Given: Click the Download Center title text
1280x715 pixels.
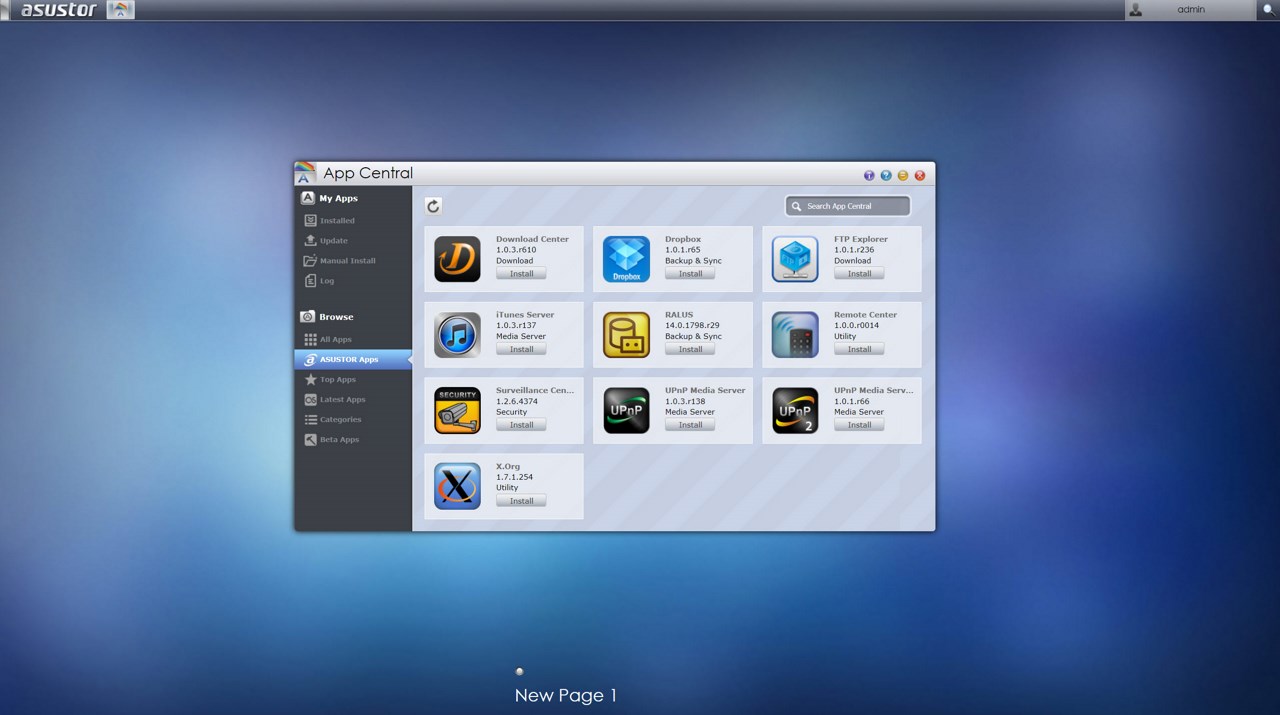Looking at the screenshot, I should [x=532, y=239].
